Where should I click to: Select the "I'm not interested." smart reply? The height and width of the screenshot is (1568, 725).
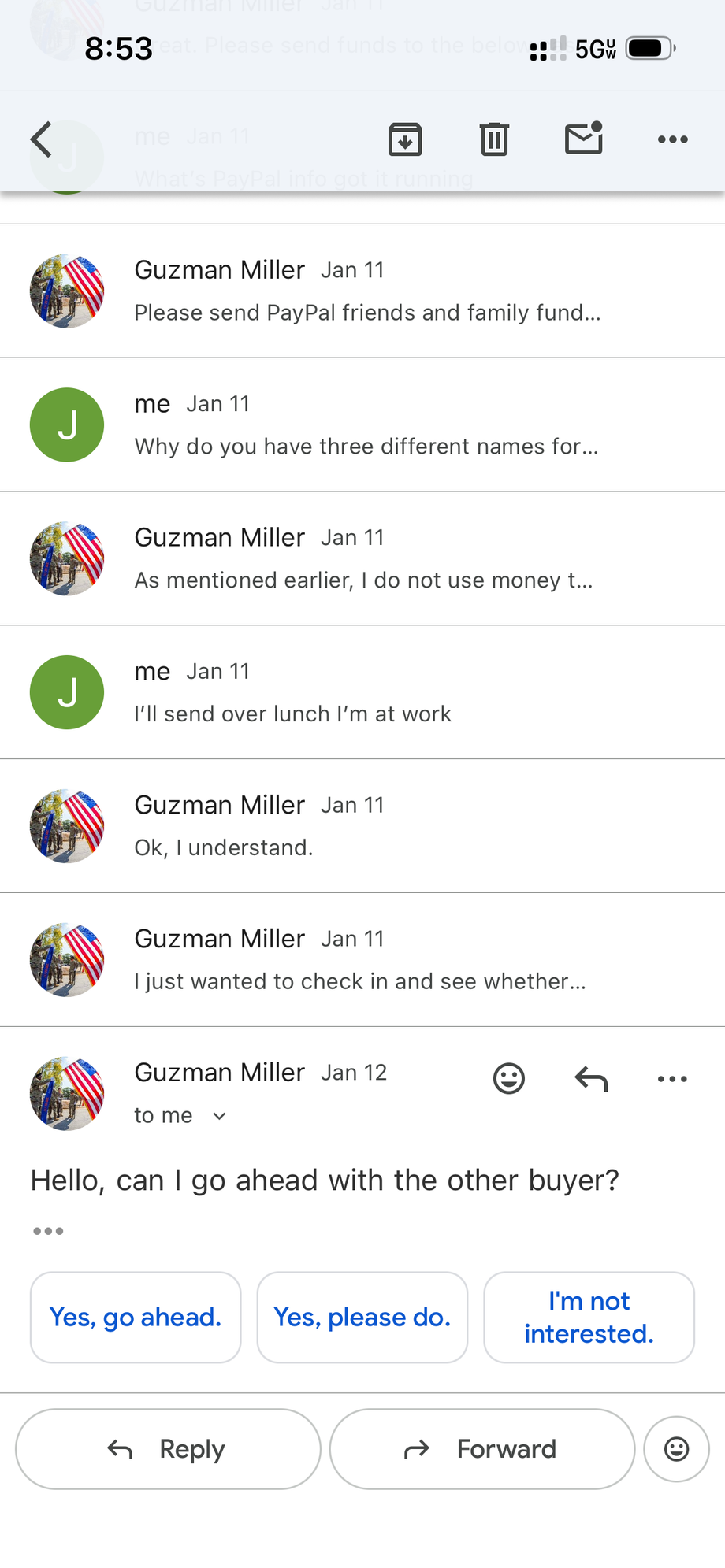589,1317
